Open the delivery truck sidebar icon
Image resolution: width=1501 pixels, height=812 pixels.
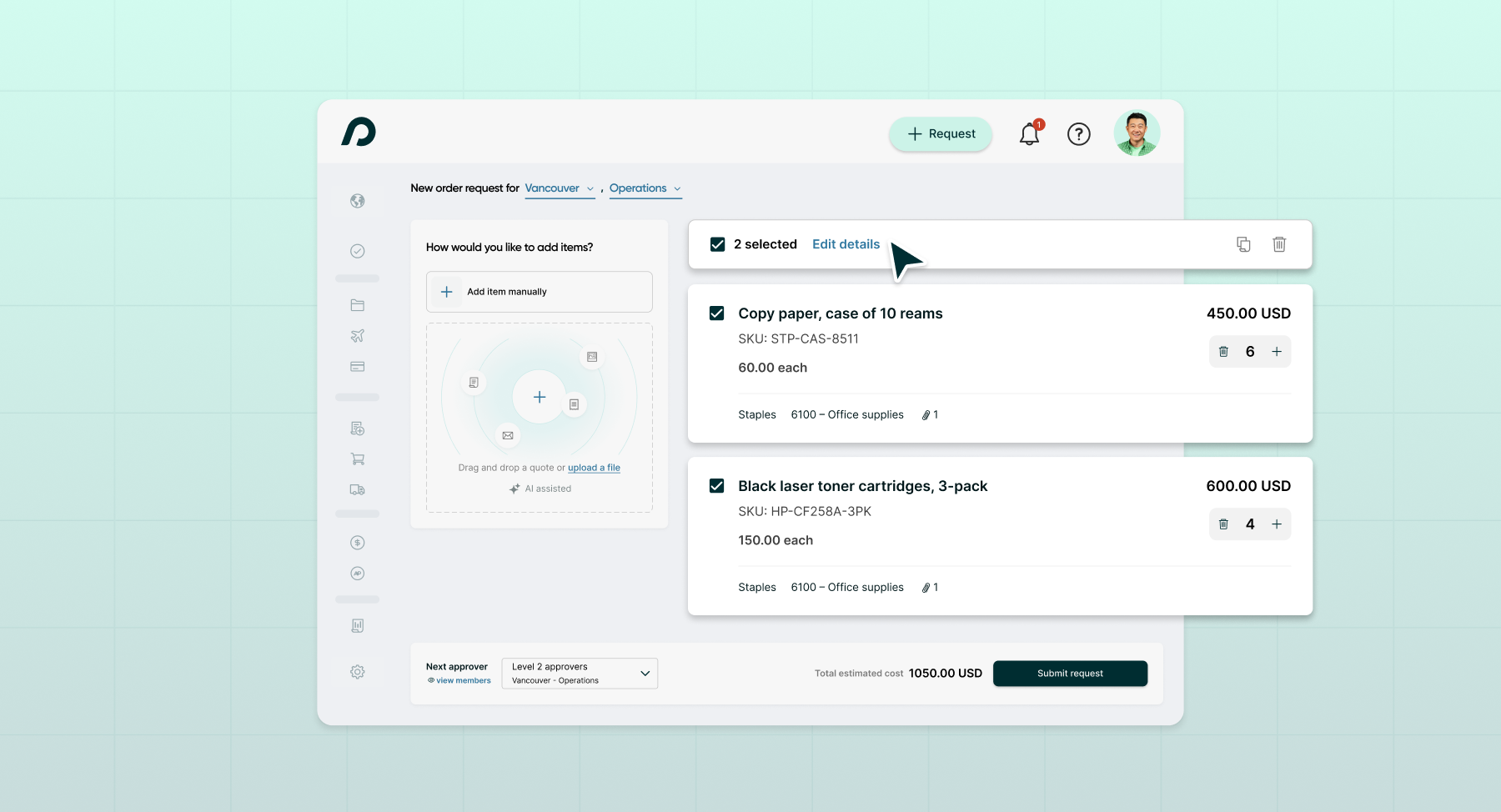click(x=358, y=490)
